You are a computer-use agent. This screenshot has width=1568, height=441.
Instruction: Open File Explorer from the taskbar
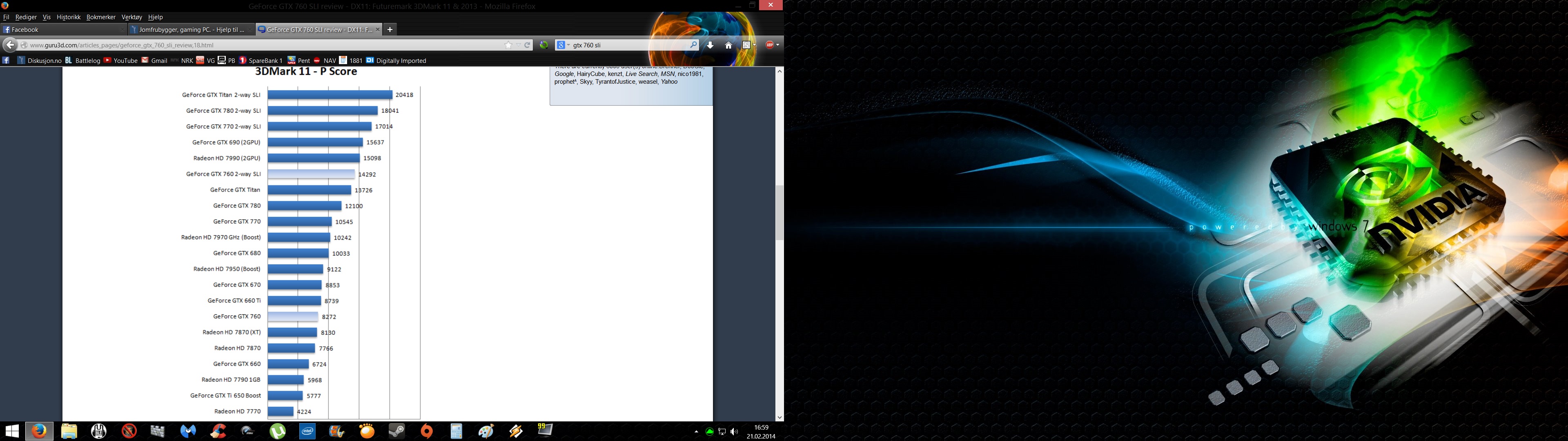click(69, 431)
